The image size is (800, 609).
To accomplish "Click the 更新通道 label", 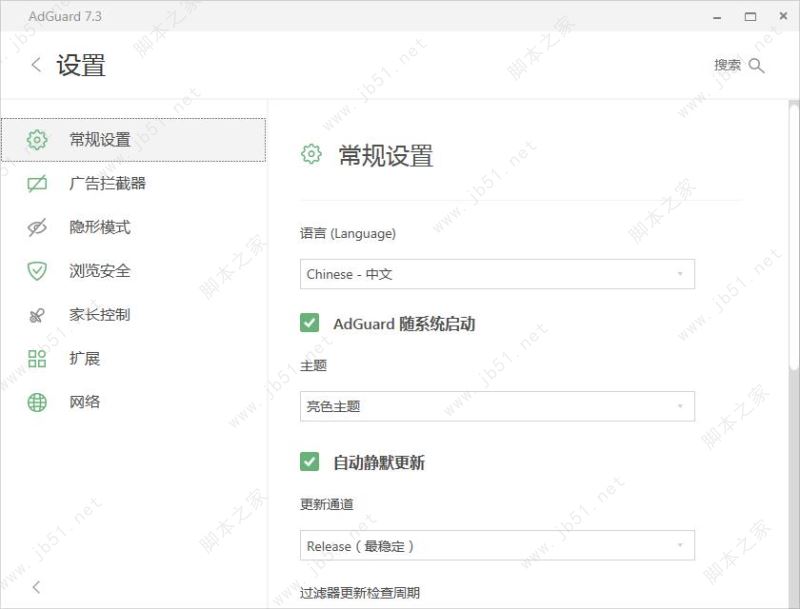I will tap(327, 504).
